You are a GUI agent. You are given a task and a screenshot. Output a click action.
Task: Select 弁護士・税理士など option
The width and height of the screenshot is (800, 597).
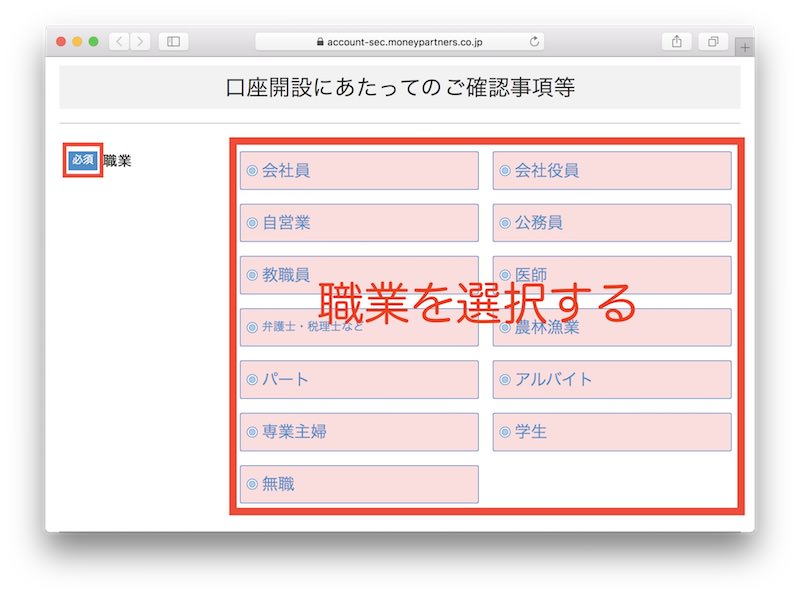359,327
